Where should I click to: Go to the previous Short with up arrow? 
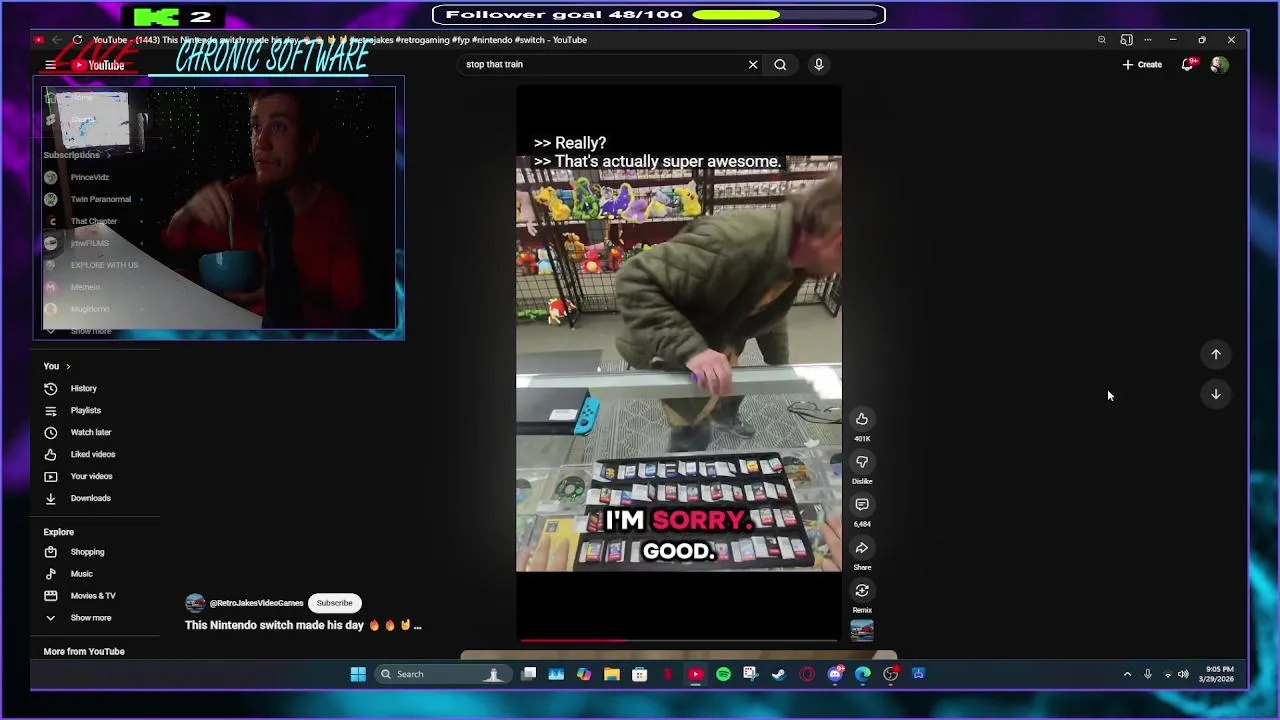[1216, 354]
